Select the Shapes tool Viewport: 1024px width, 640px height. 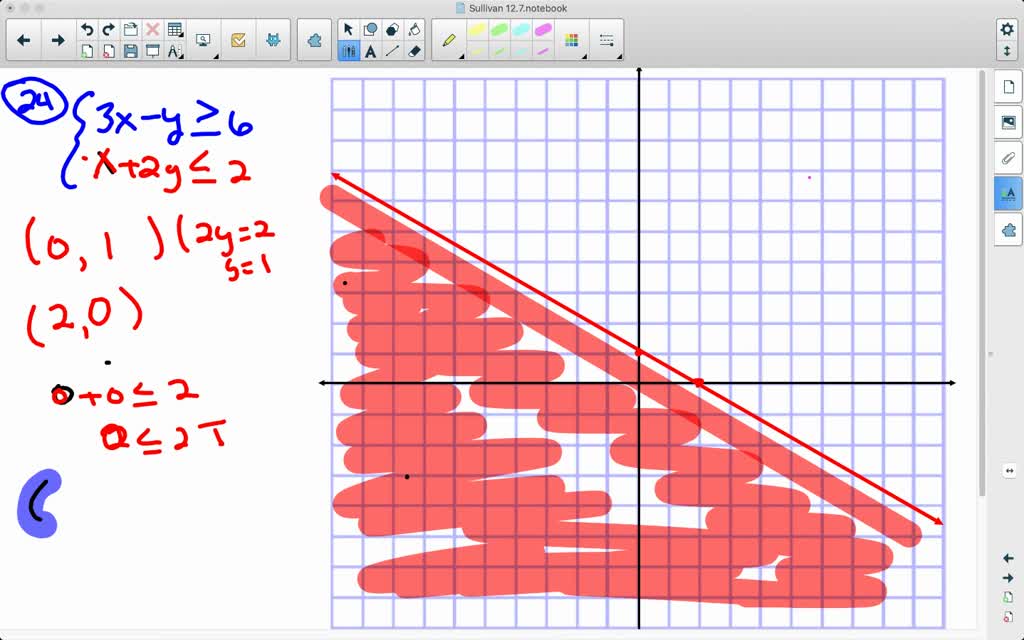coord(370,28)
